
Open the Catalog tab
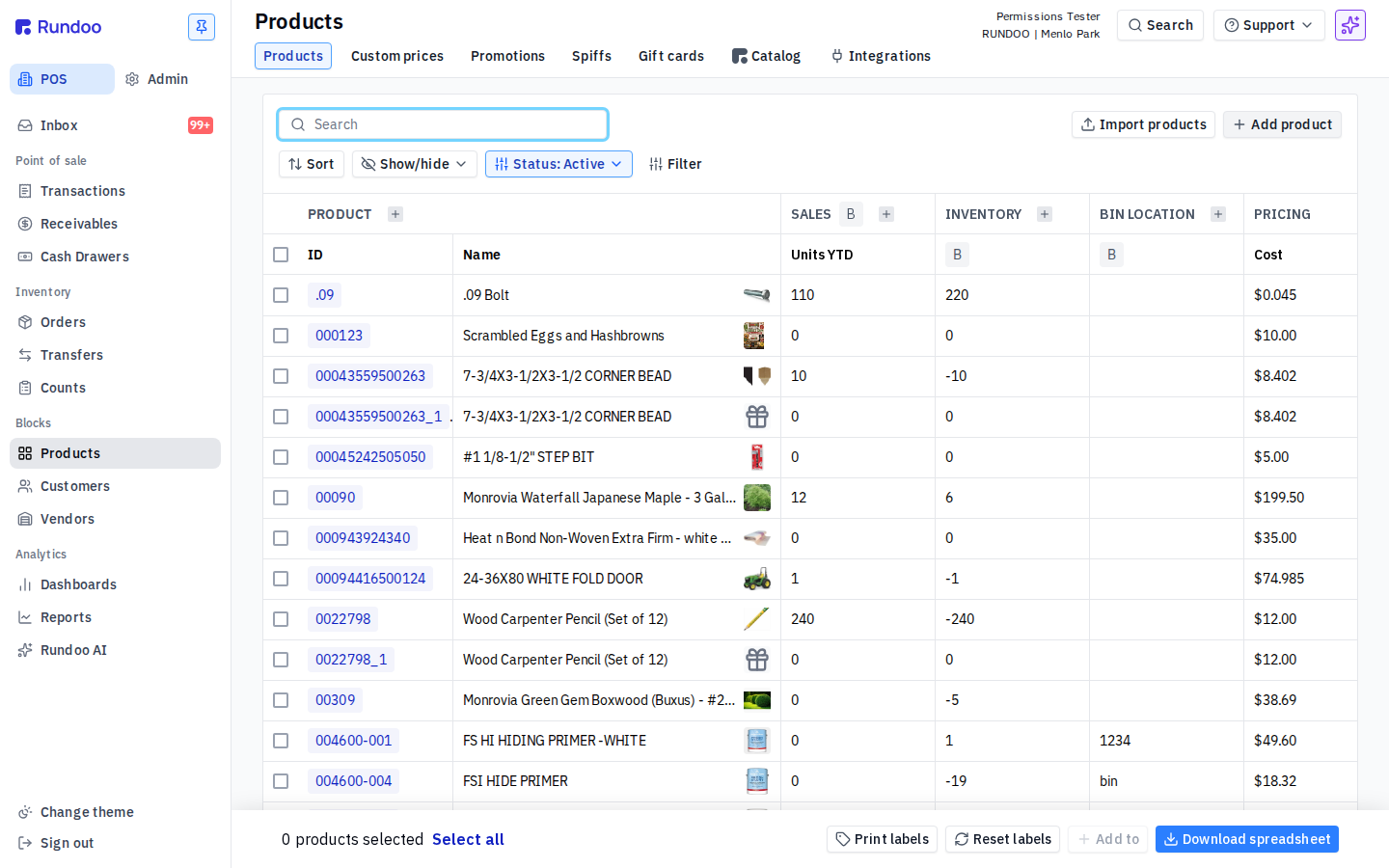[767, 56]
